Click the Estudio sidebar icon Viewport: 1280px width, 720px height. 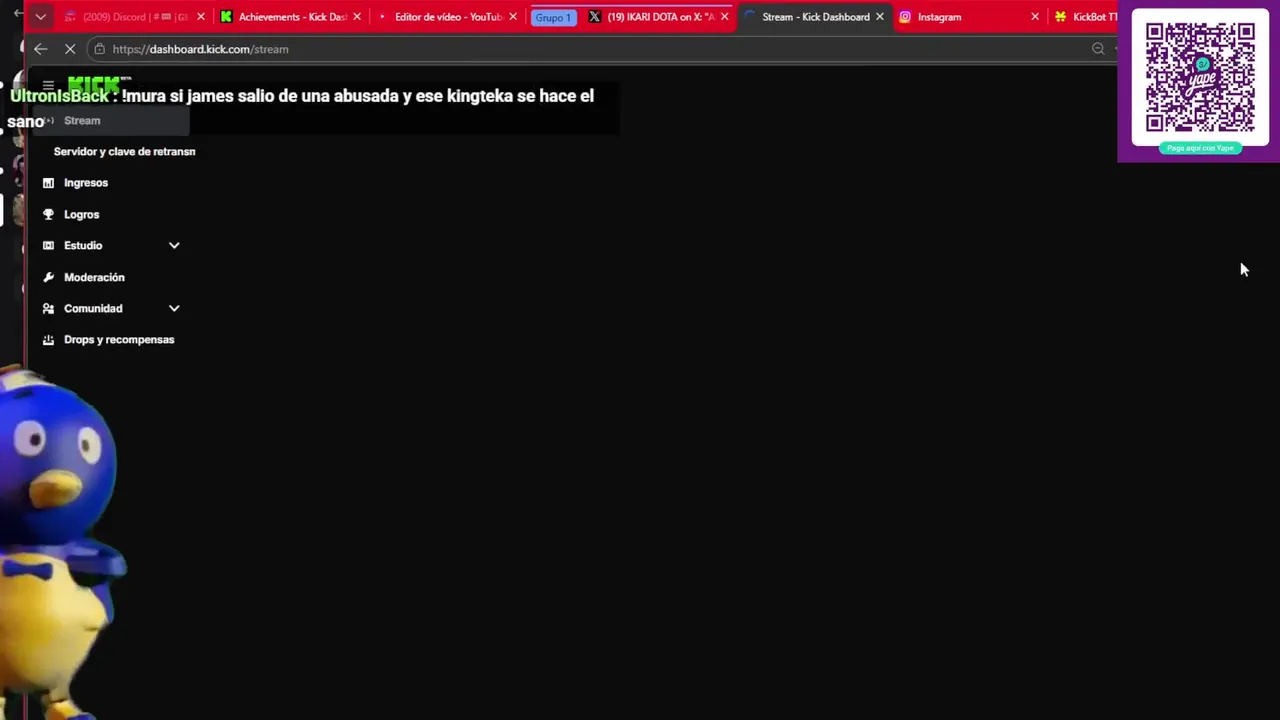[48, 246]
